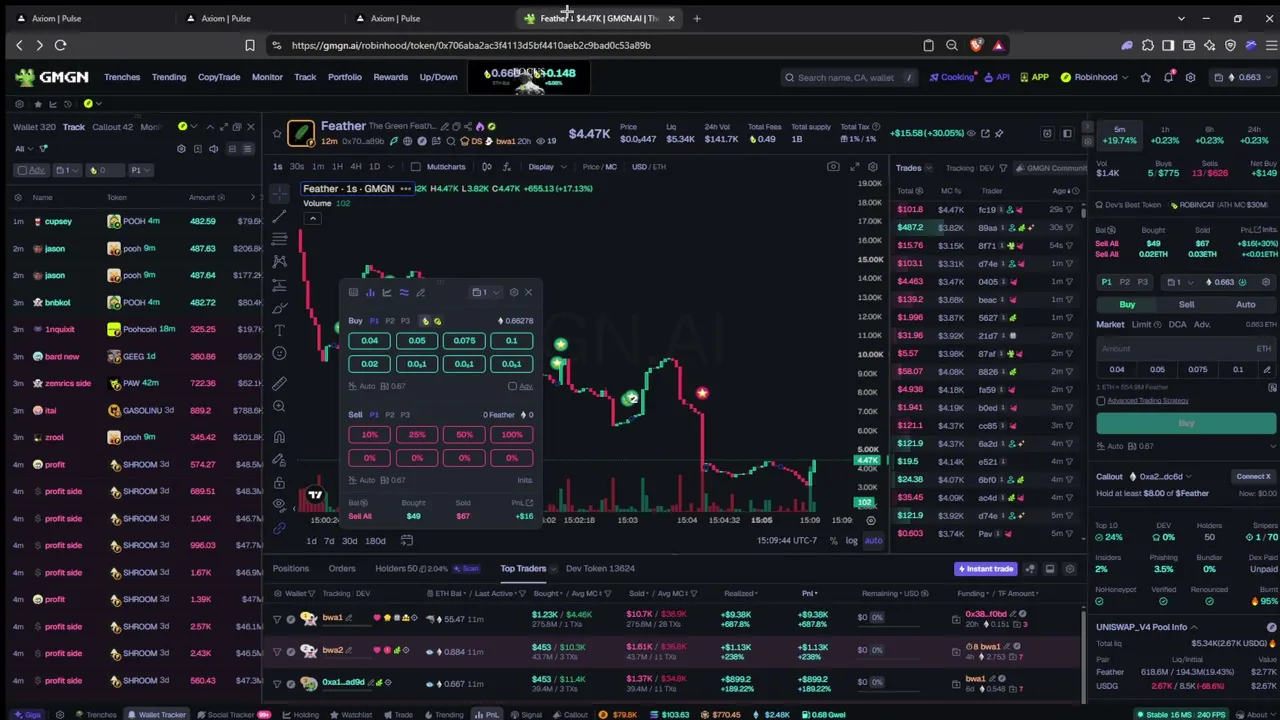1280x720 pixels.
Task: Open the favorites star in top navigation
Action: coord(1146,77)
